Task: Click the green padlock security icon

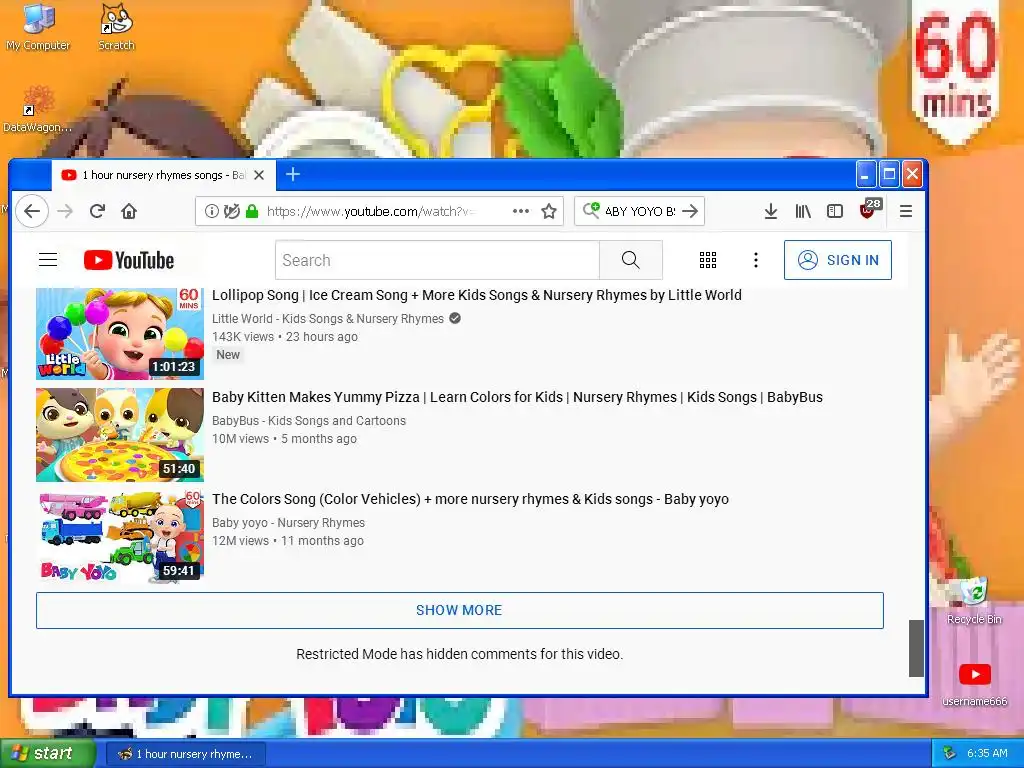Action: [251, 211]
